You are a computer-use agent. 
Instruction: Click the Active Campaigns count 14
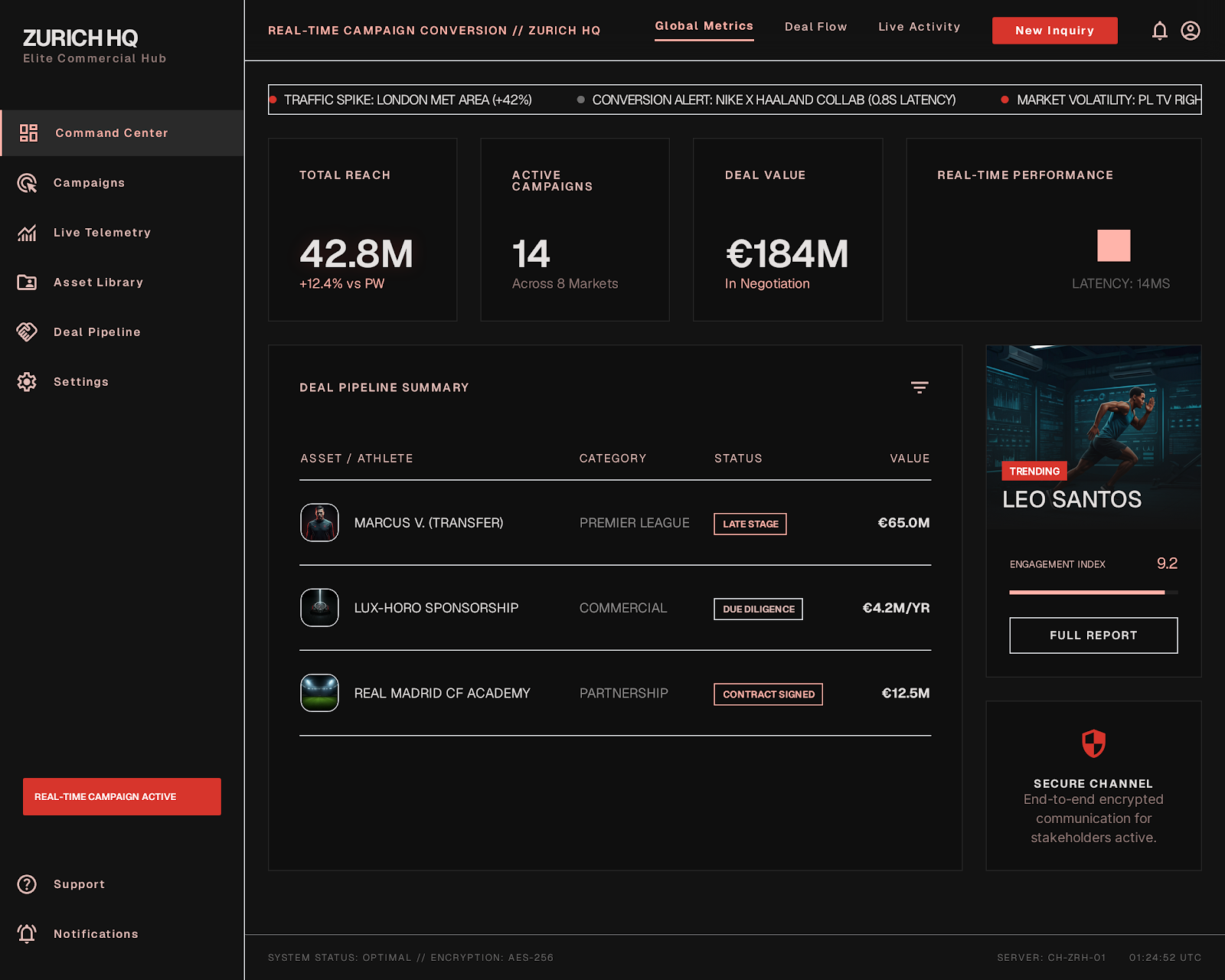pos(531,254)
